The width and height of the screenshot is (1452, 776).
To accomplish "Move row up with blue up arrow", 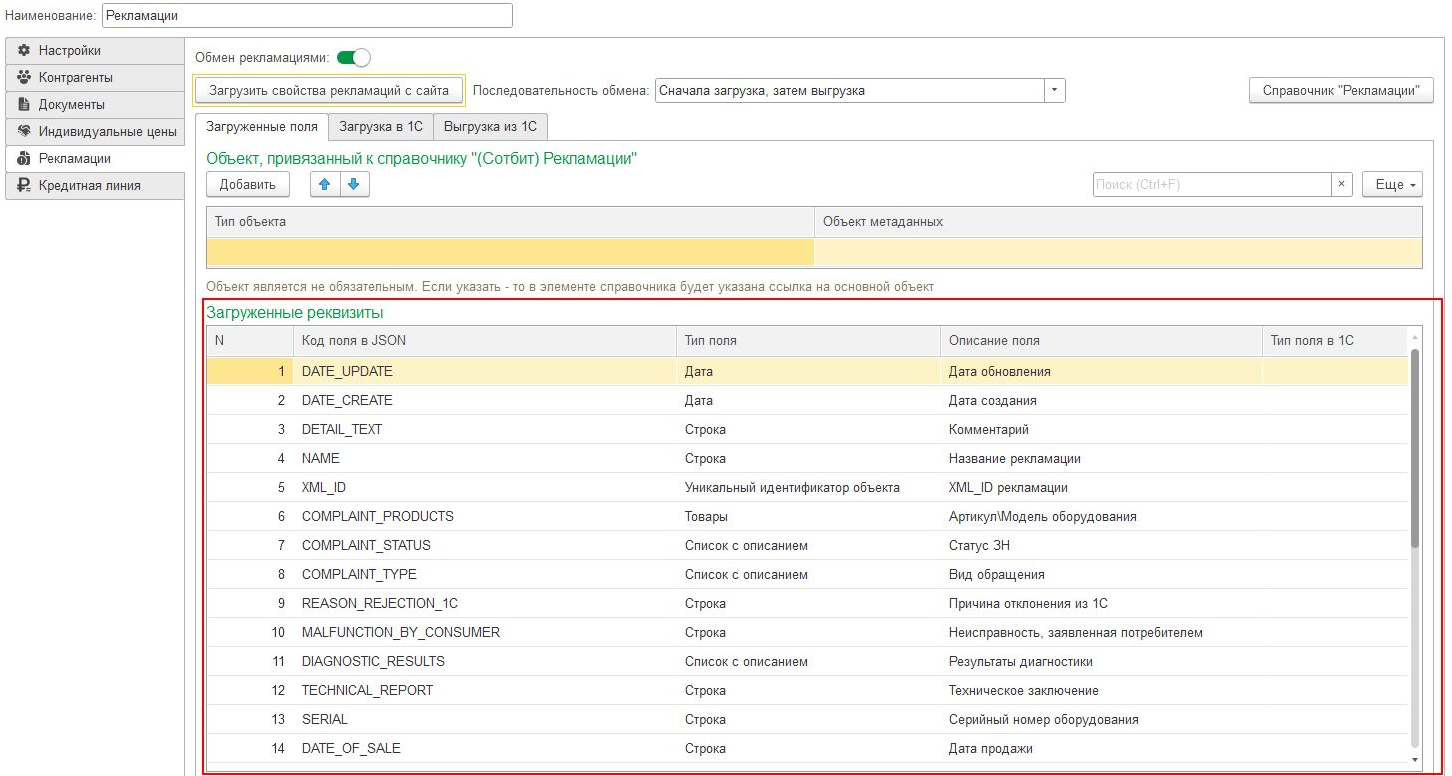I will coord(325,185).
